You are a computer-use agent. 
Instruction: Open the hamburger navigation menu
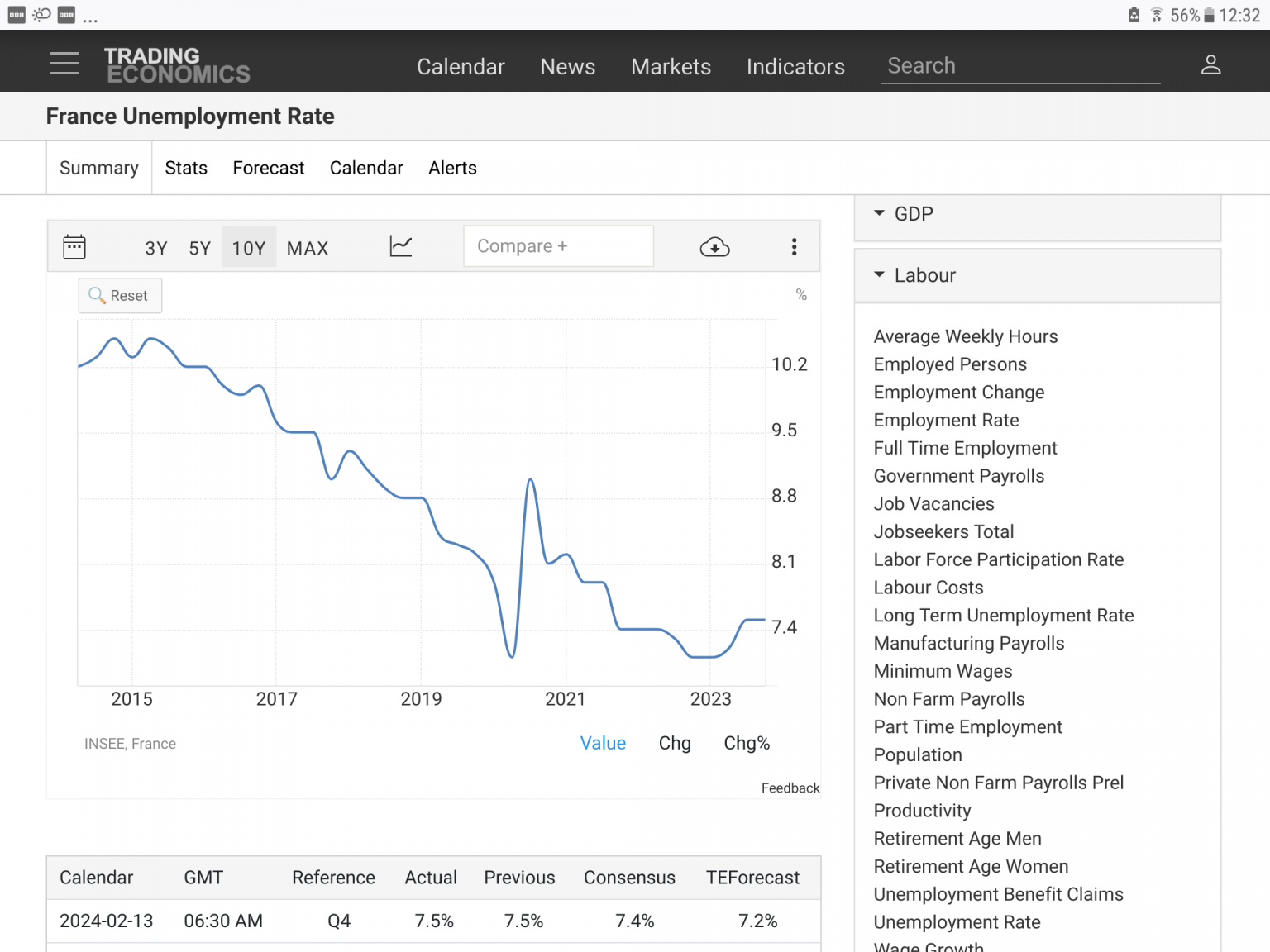coord(64,64)
